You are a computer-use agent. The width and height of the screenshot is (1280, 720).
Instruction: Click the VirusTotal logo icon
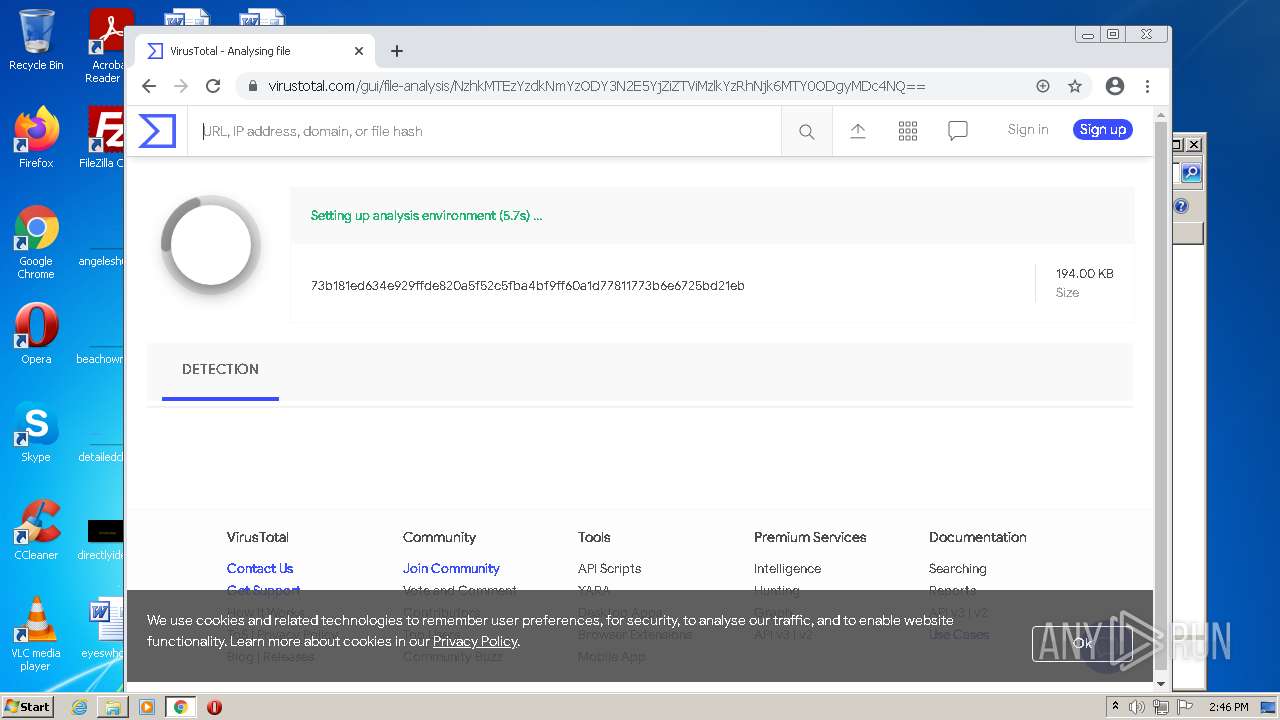157,131
